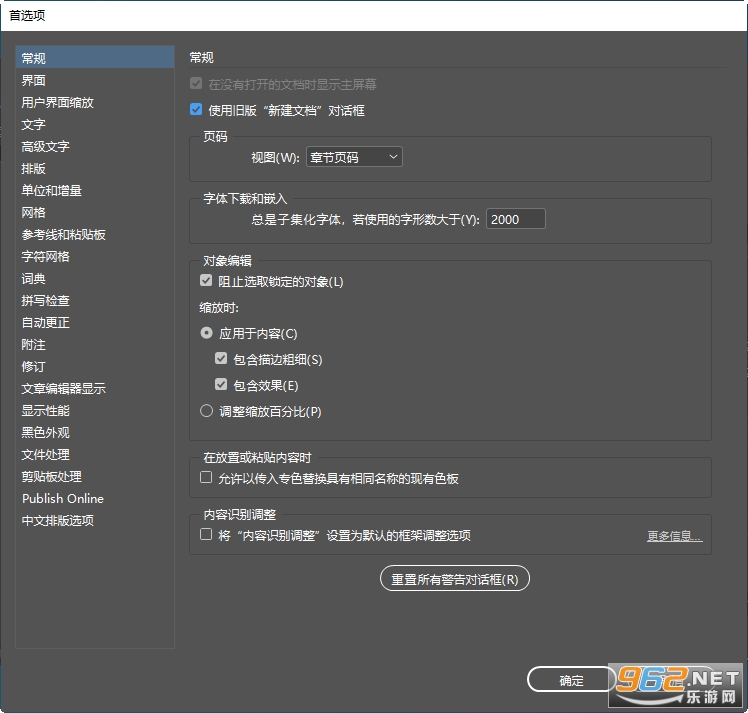748x713 pixels.
Task: Go to 拼写检查 settings
Action: pos(95,300)
